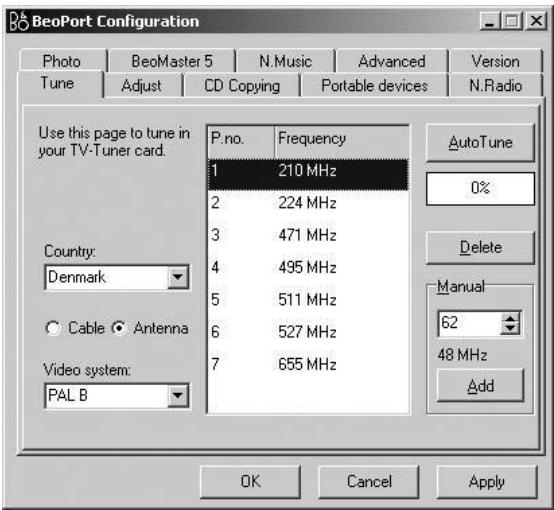Click the tune-in instruction text

(x=114, y=142)
